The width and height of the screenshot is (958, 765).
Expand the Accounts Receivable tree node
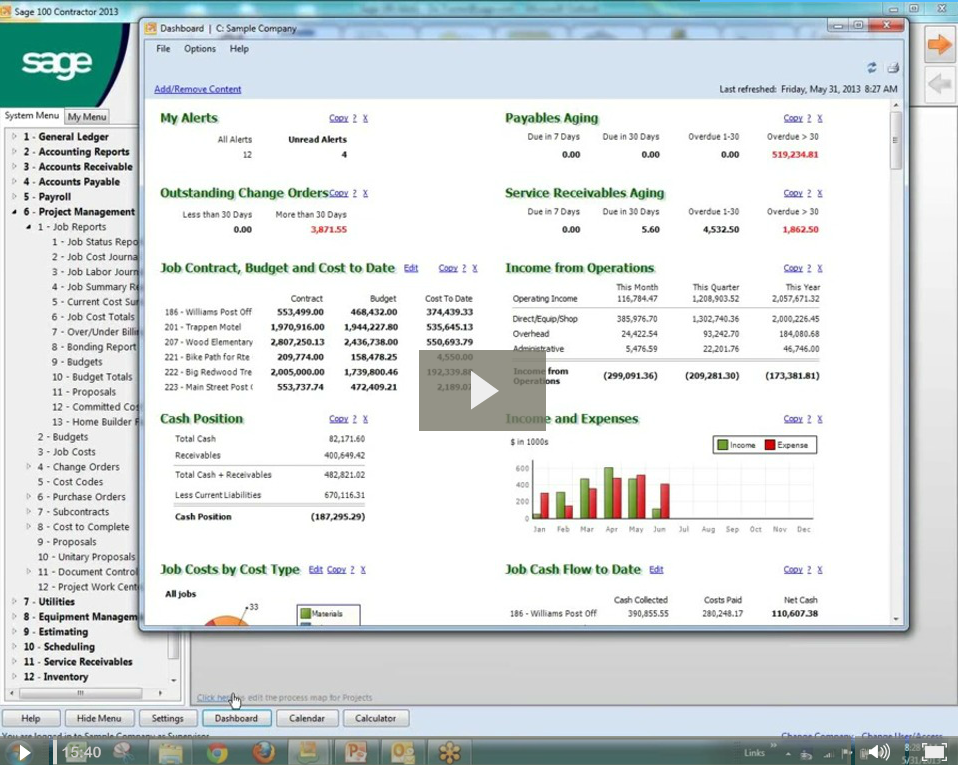(14, 166)
